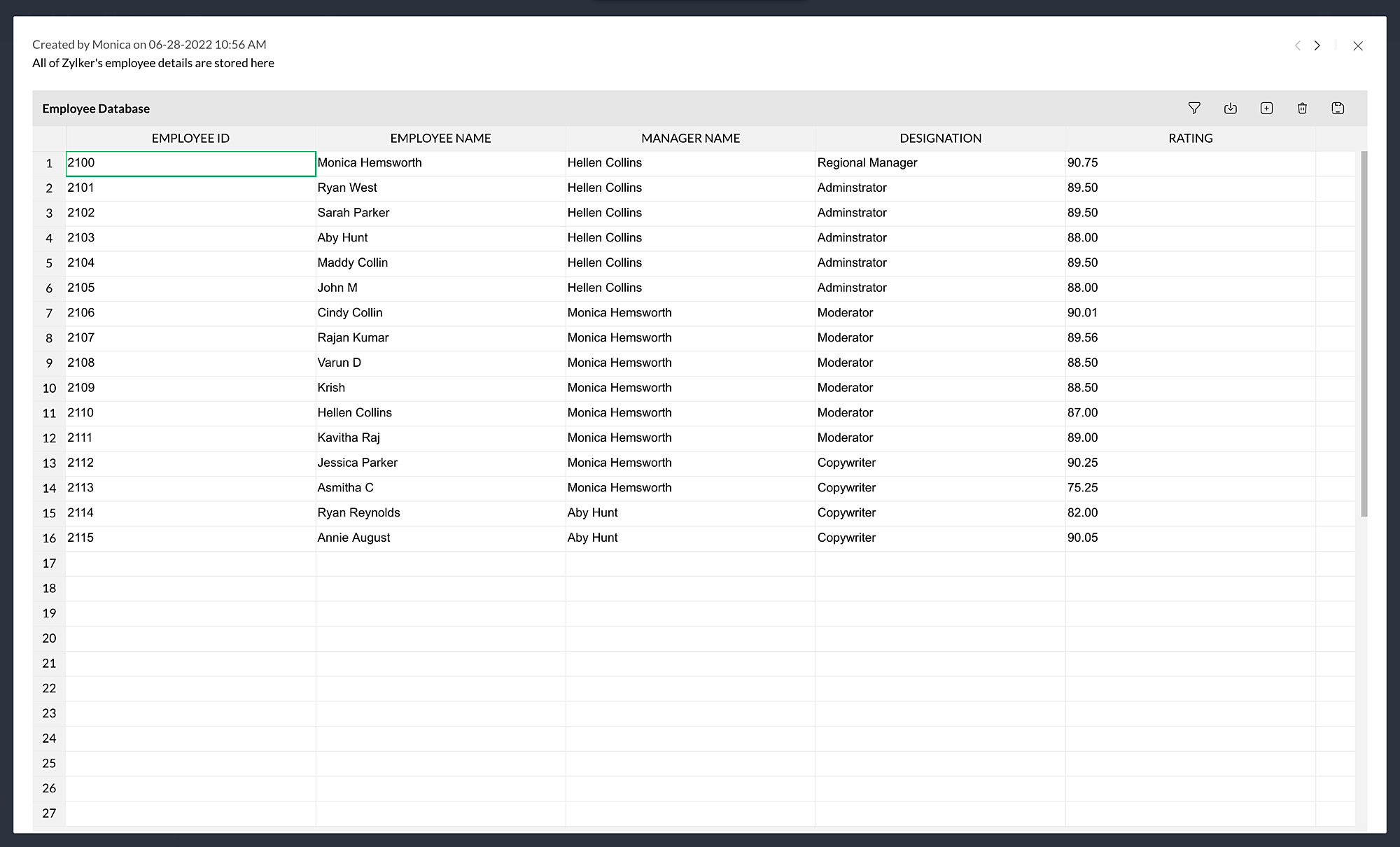1400x847 pixels.
Task: Export the Employee Database data
Action: (x=1230, y=108)
